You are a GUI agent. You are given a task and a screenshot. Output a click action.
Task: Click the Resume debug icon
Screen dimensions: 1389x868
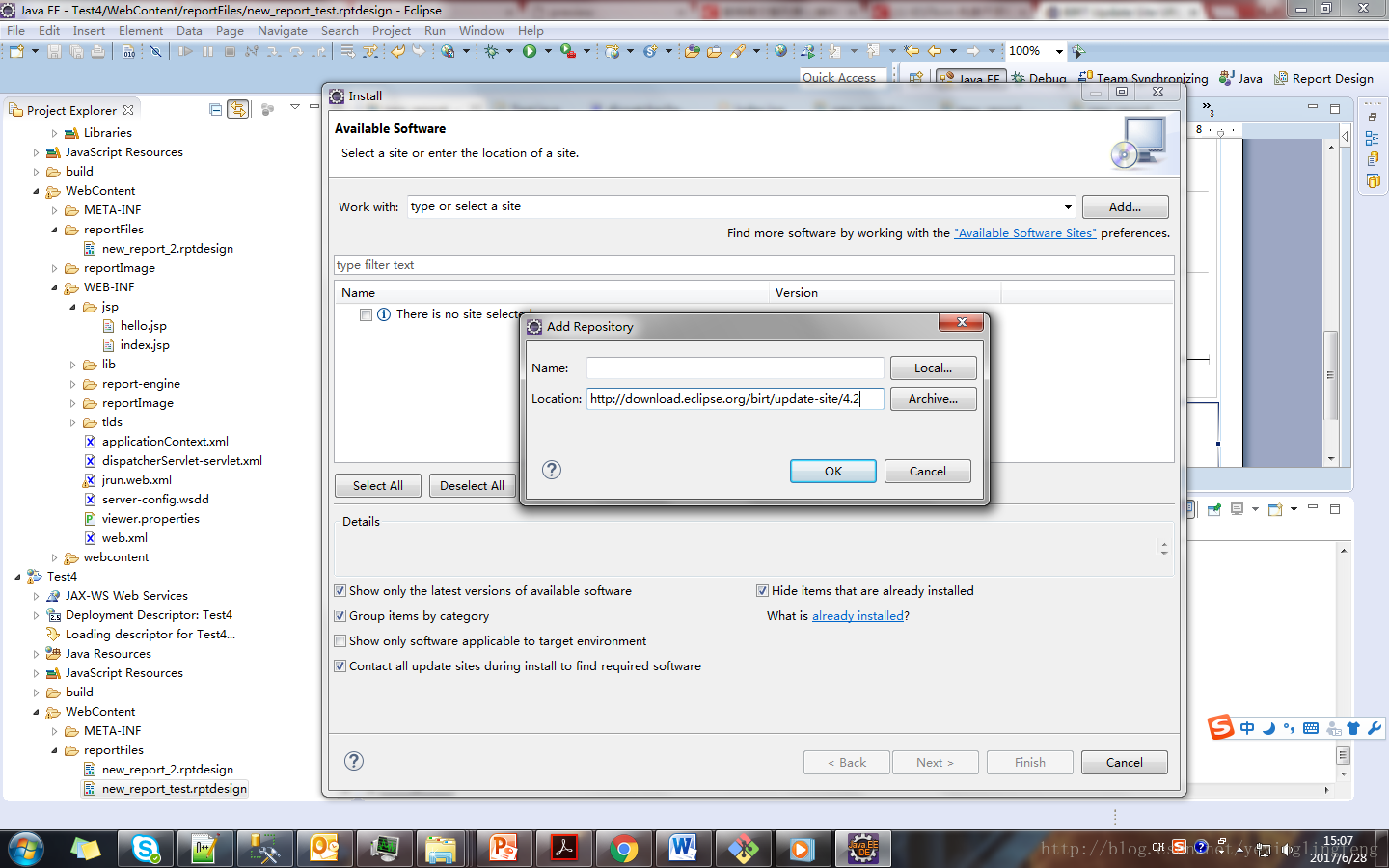[185, 51]
